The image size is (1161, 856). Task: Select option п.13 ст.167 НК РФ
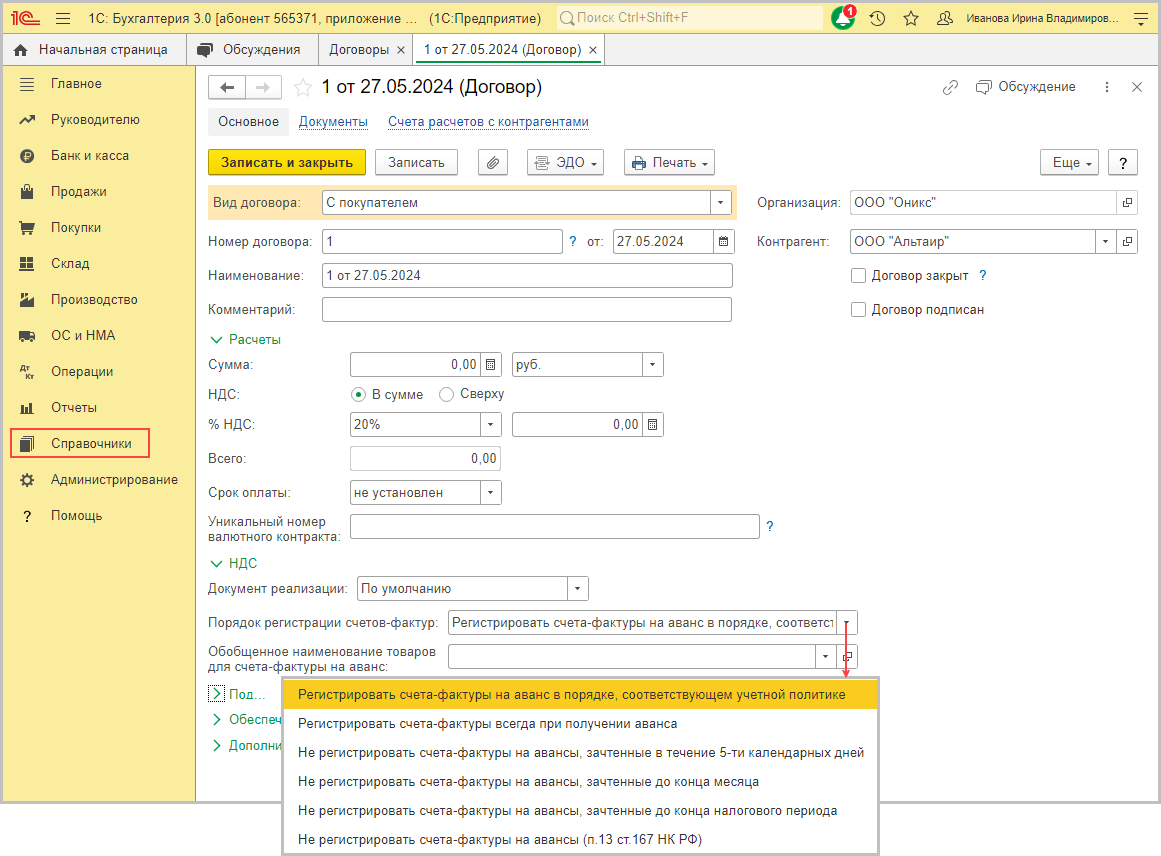(580, 839)
